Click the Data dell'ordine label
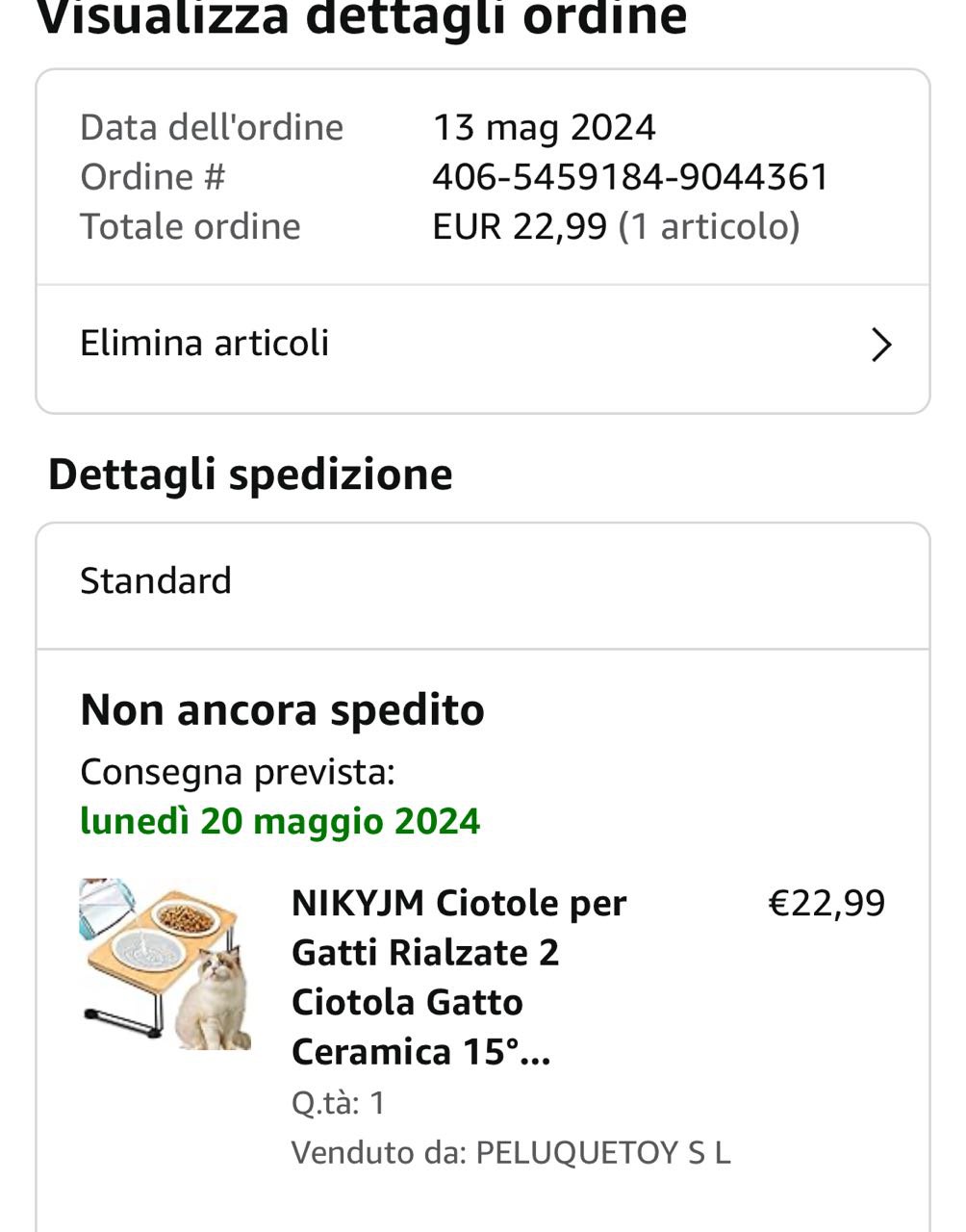966x1232 pixels. tap(212, 127)
